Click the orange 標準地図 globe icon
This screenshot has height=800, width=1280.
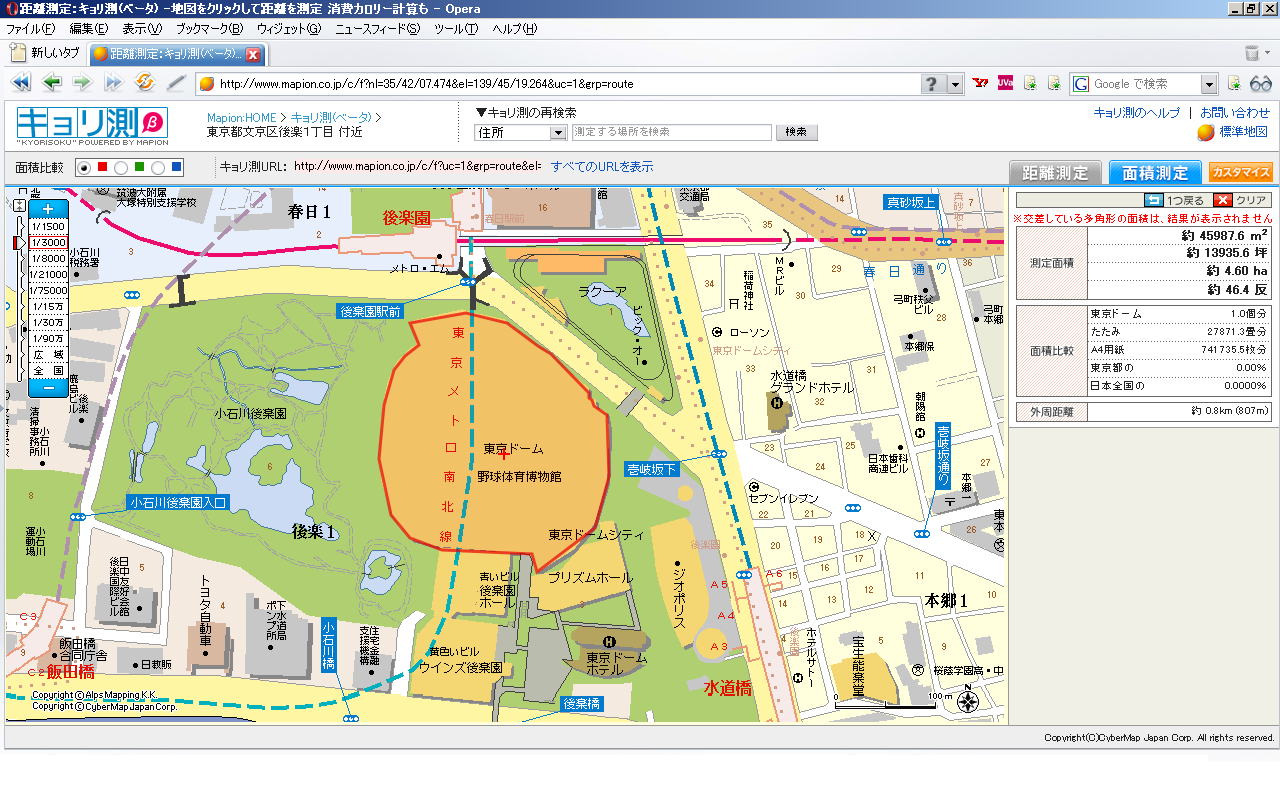point(1206,132)
